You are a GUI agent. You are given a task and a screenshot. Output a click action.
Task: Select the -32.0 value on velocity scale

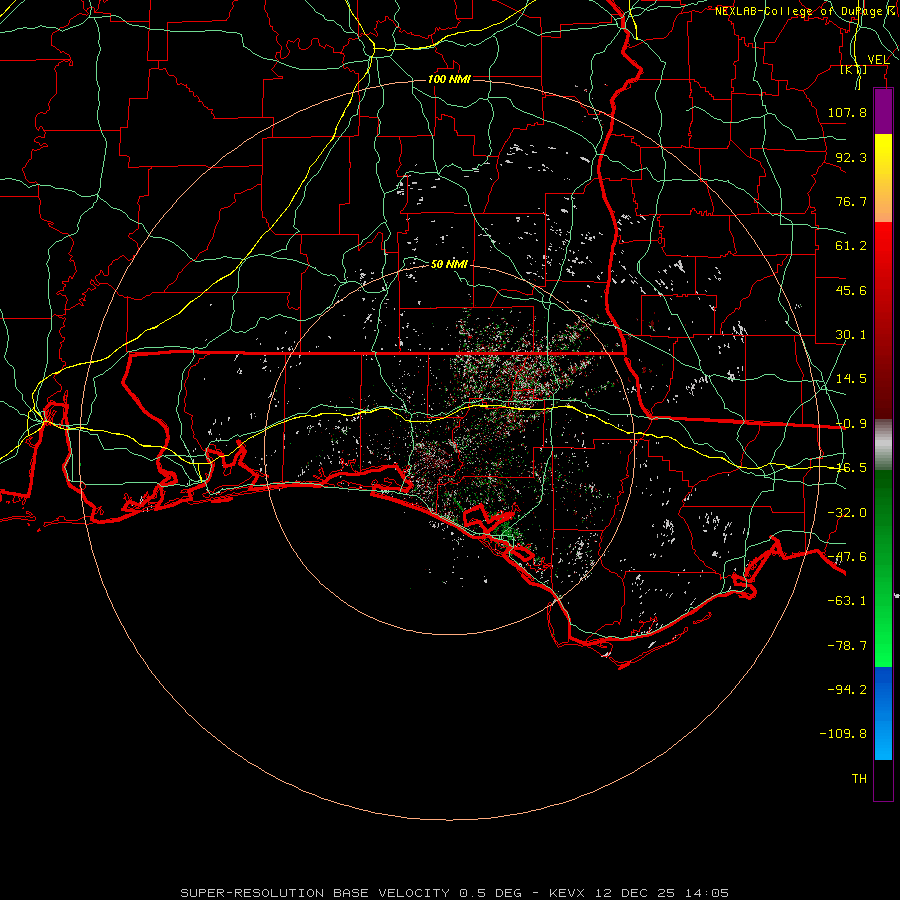847,513
